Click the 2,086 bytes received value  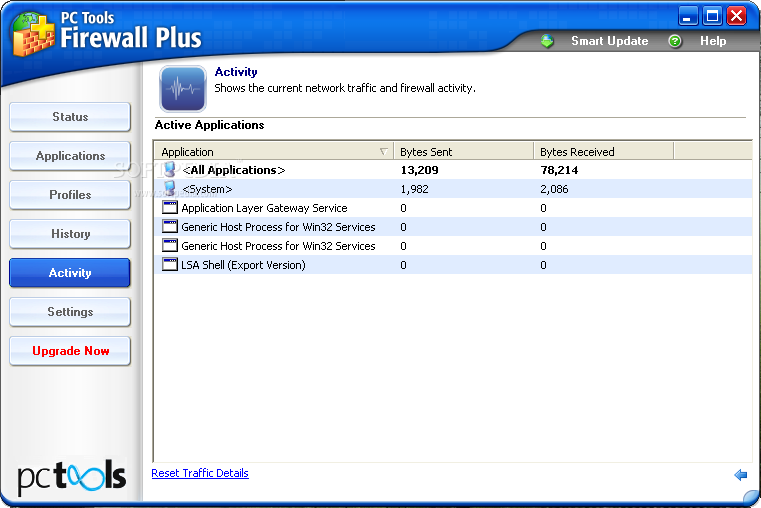point(554,189)
